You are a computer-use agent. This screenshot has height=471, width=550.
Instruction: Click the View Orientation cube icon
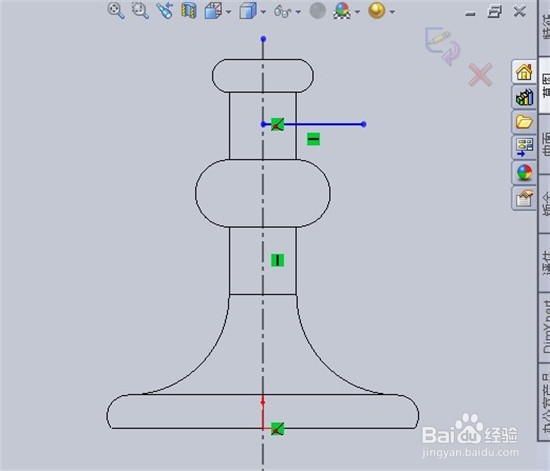(x=213, y=11)
